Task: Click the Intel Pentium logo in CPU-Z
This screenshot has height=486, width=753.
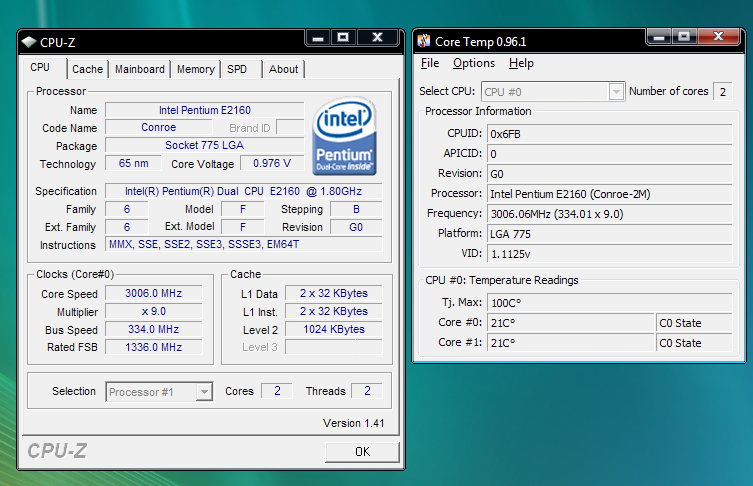Action: [344, 136]
